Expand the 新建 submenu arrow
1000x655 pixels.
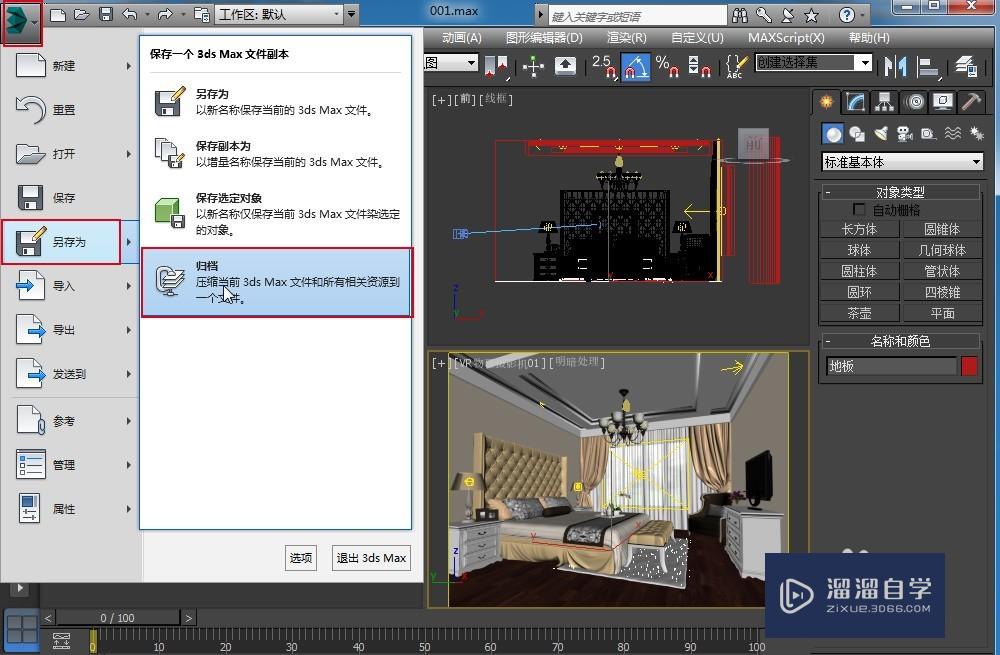coord(129,66)
